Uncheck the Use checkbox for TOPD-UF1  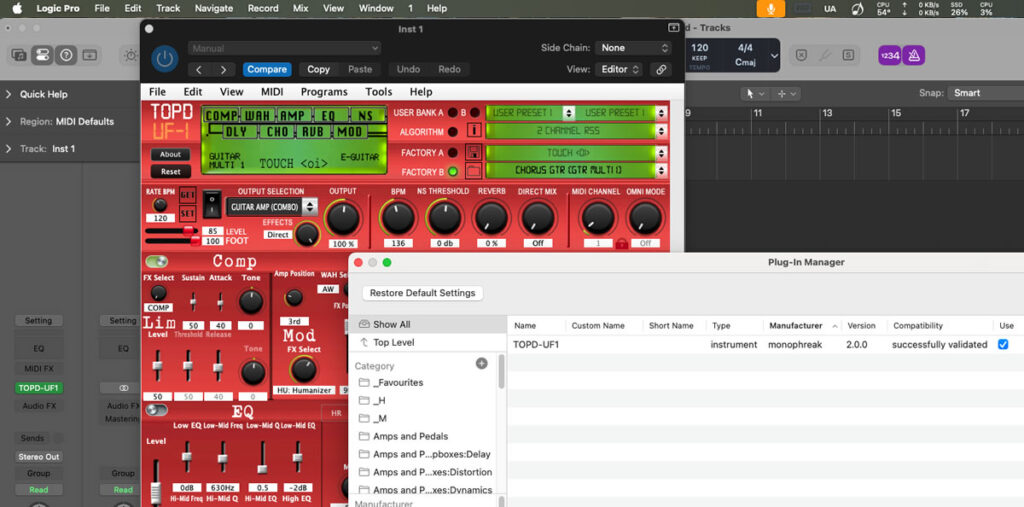[1003, 344]
